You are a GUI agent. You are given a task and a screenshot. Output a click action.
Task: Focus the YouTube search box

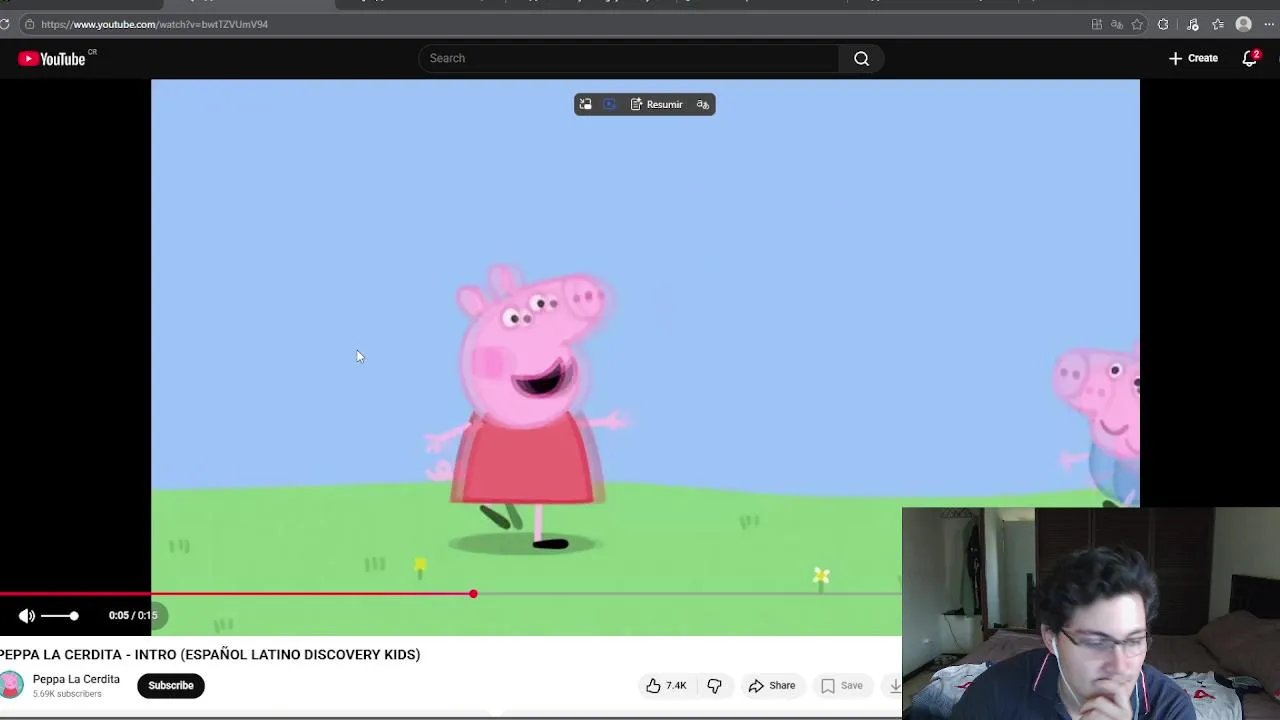629,58
